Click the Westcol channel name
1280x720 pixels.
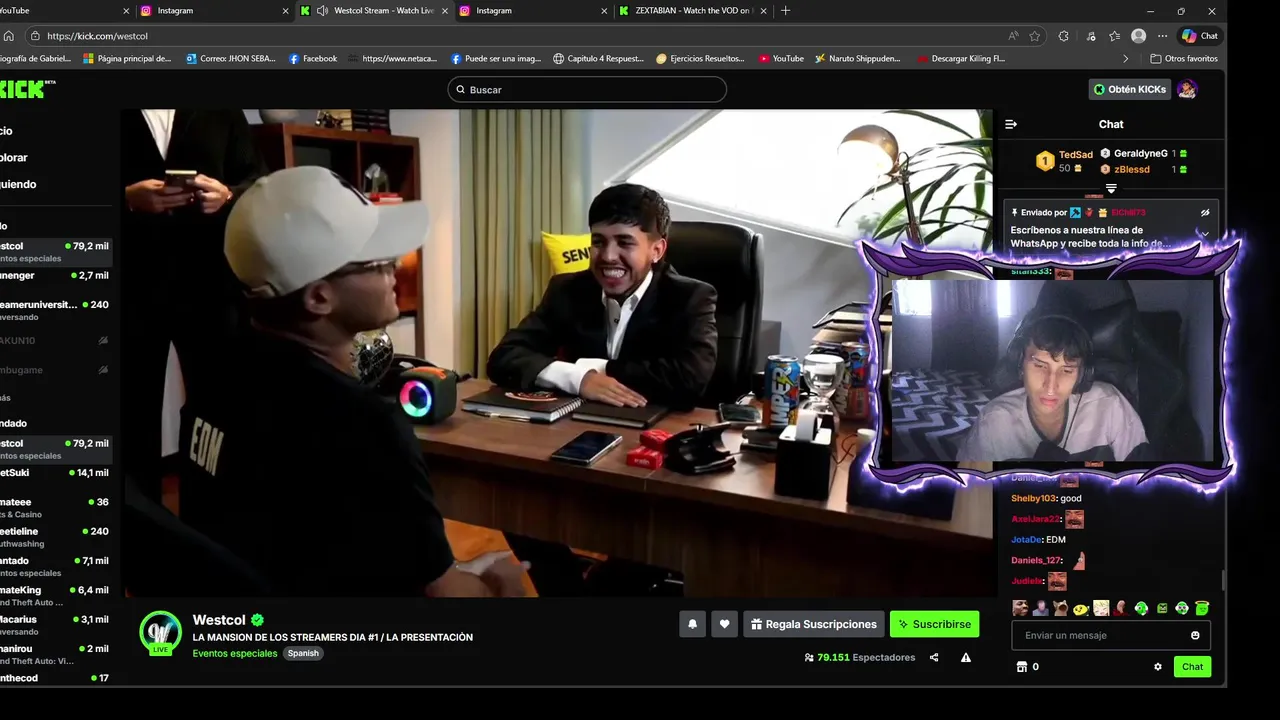pos(219,620)
